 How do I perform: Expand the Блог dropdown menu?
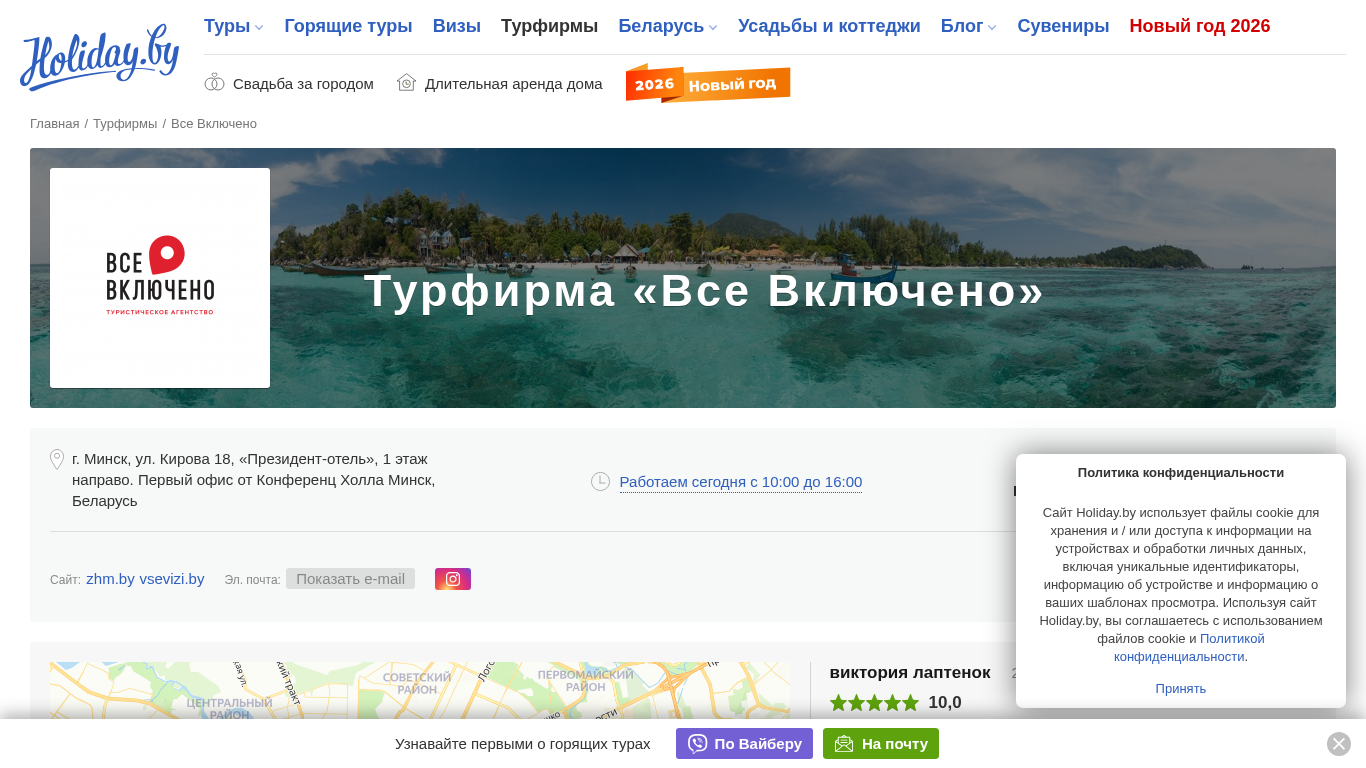point(968,27)
